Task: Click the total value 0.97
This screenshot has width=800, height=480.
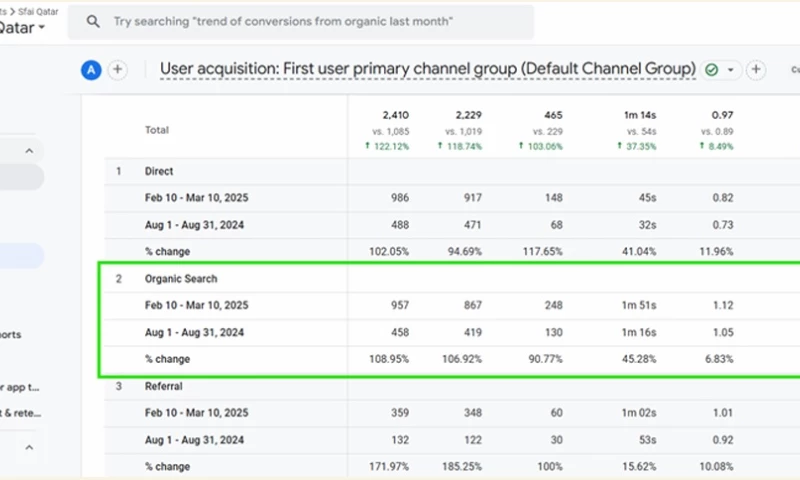Action: point(722,115)
